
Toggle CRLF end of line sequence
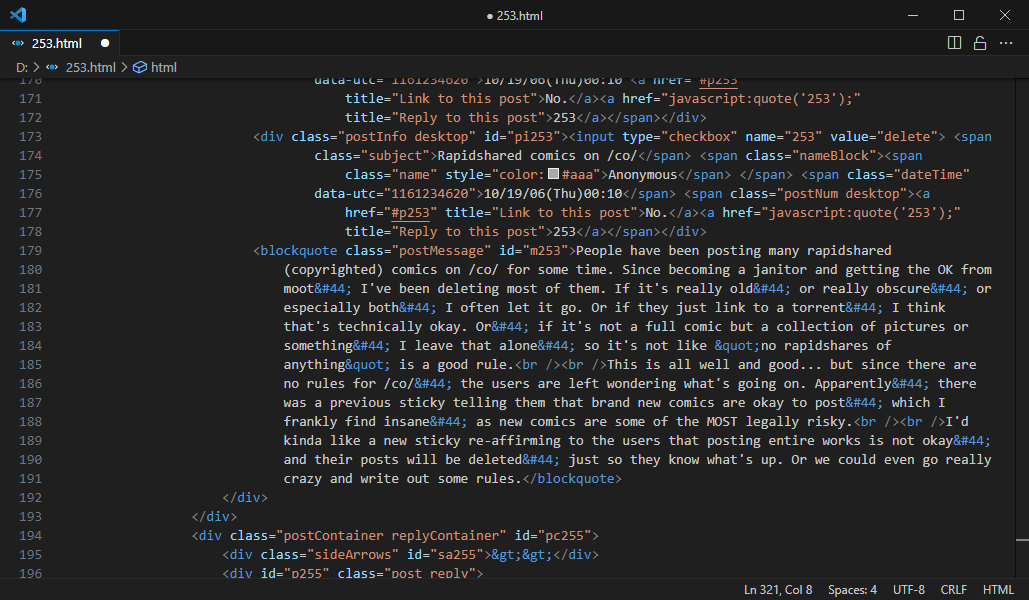[954, 589]
